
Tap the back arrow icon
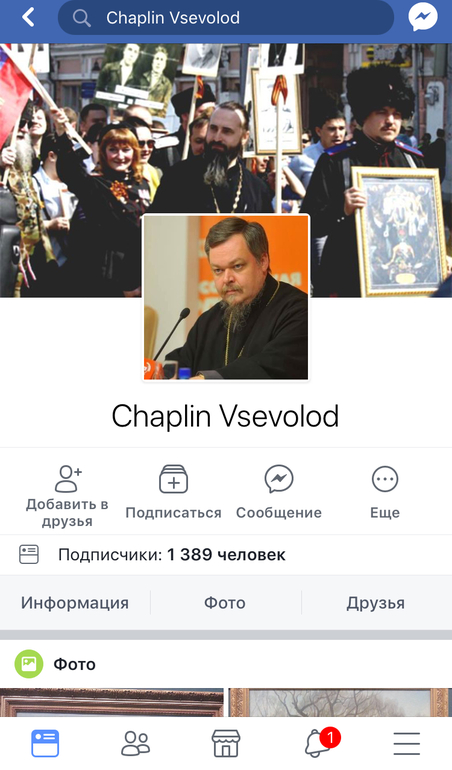(x=28, y=18)
